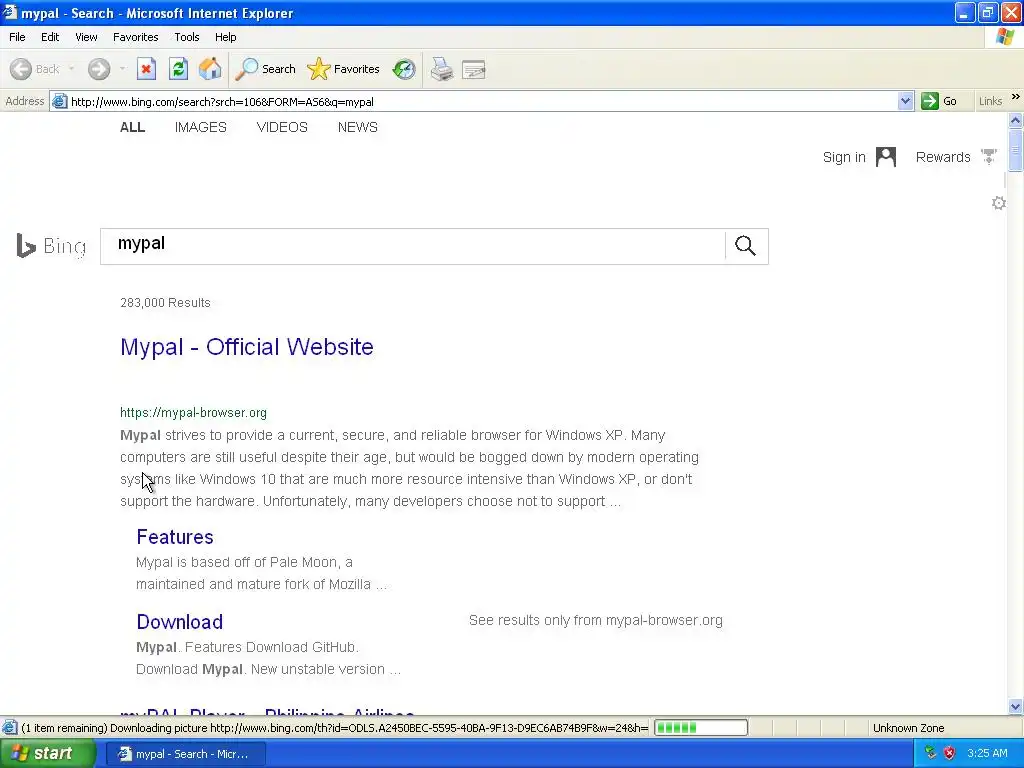Image resolution: width=1024 pixels, height=768 pixels.
Task: Click the Links toolbar label
Action: click(991, 101)
